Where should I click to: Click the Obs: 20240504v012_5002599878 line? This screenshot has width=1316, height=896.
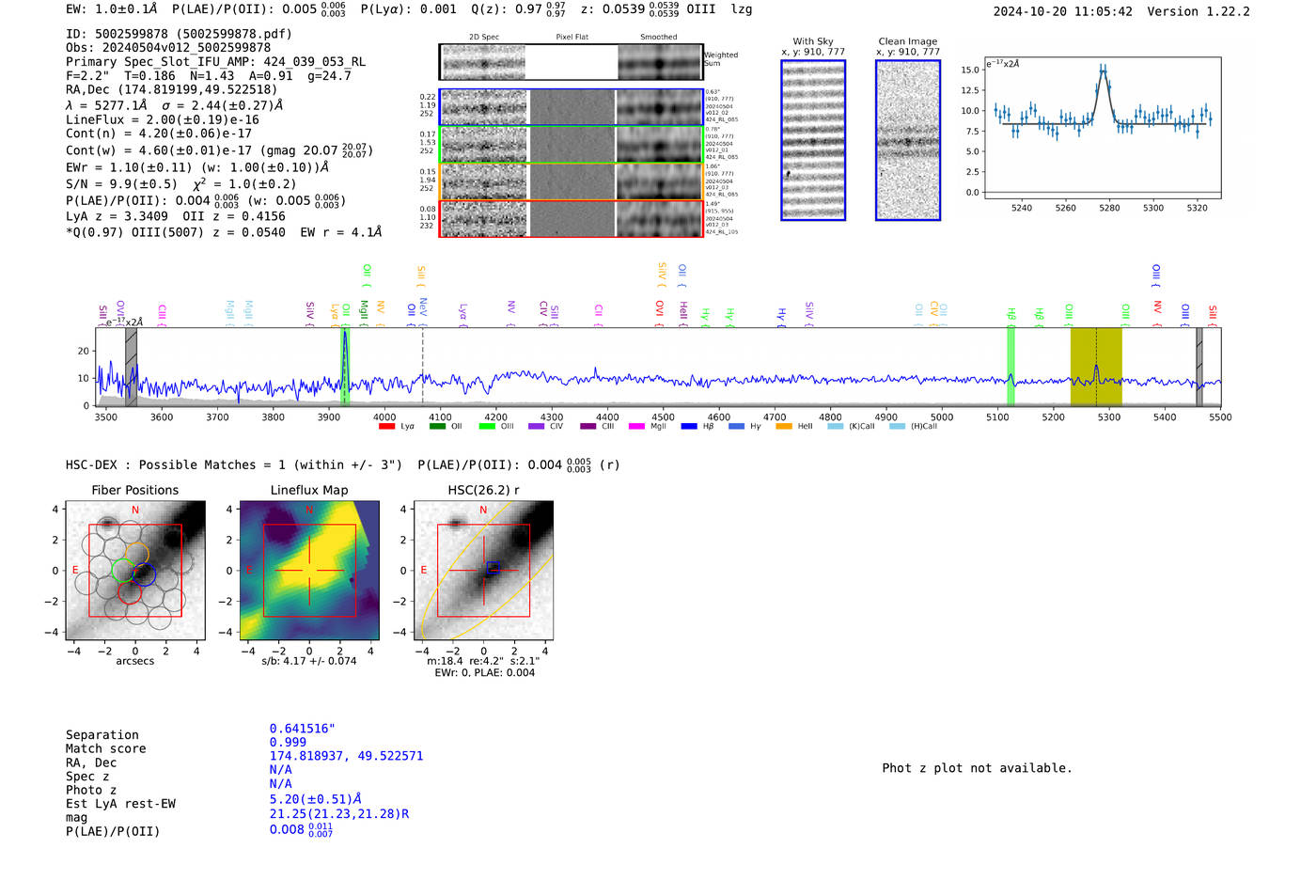point(168,48)
